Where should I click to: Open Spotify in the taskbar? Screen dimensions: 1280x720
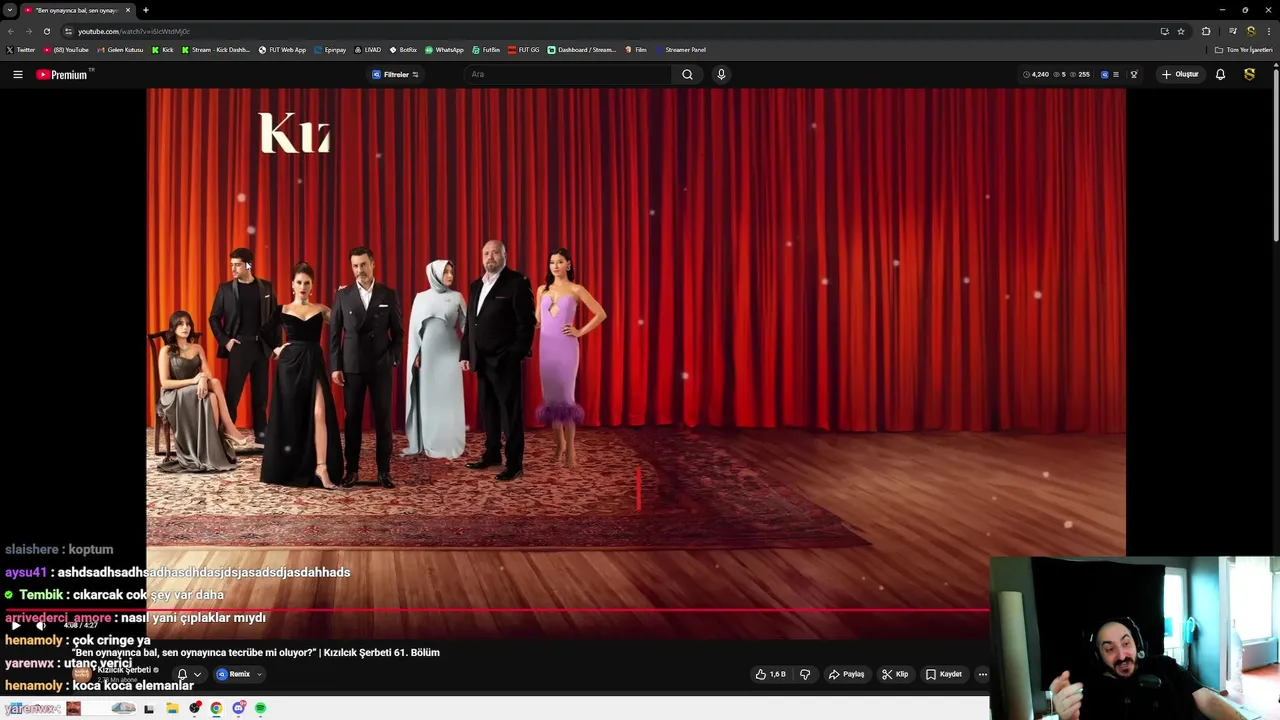click(260, 708)
